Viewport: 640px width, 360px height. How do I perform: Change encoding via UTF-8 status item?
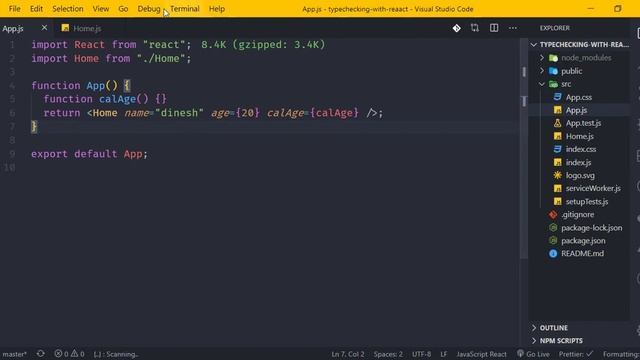pos(421,354)
